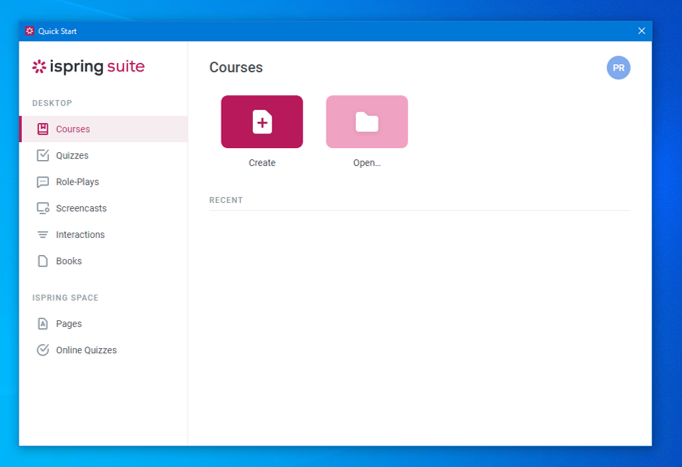Click the Courses bookmark icon in sidebar
This screenshot has width=682, height=467.
coord(43,129)
